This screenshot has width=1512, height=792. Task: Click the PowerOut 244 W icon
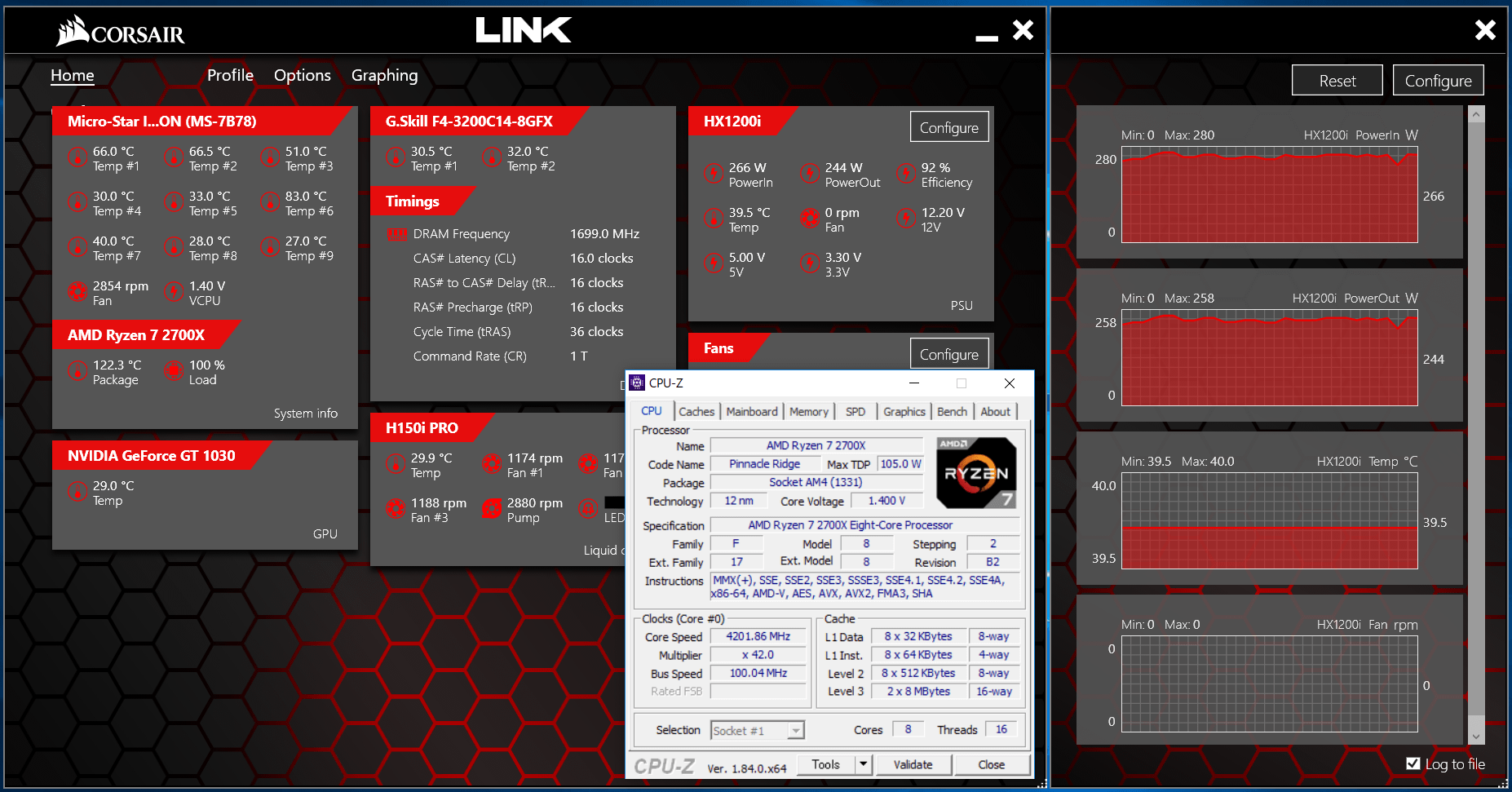pyautogui.click(x=810, y=173)
